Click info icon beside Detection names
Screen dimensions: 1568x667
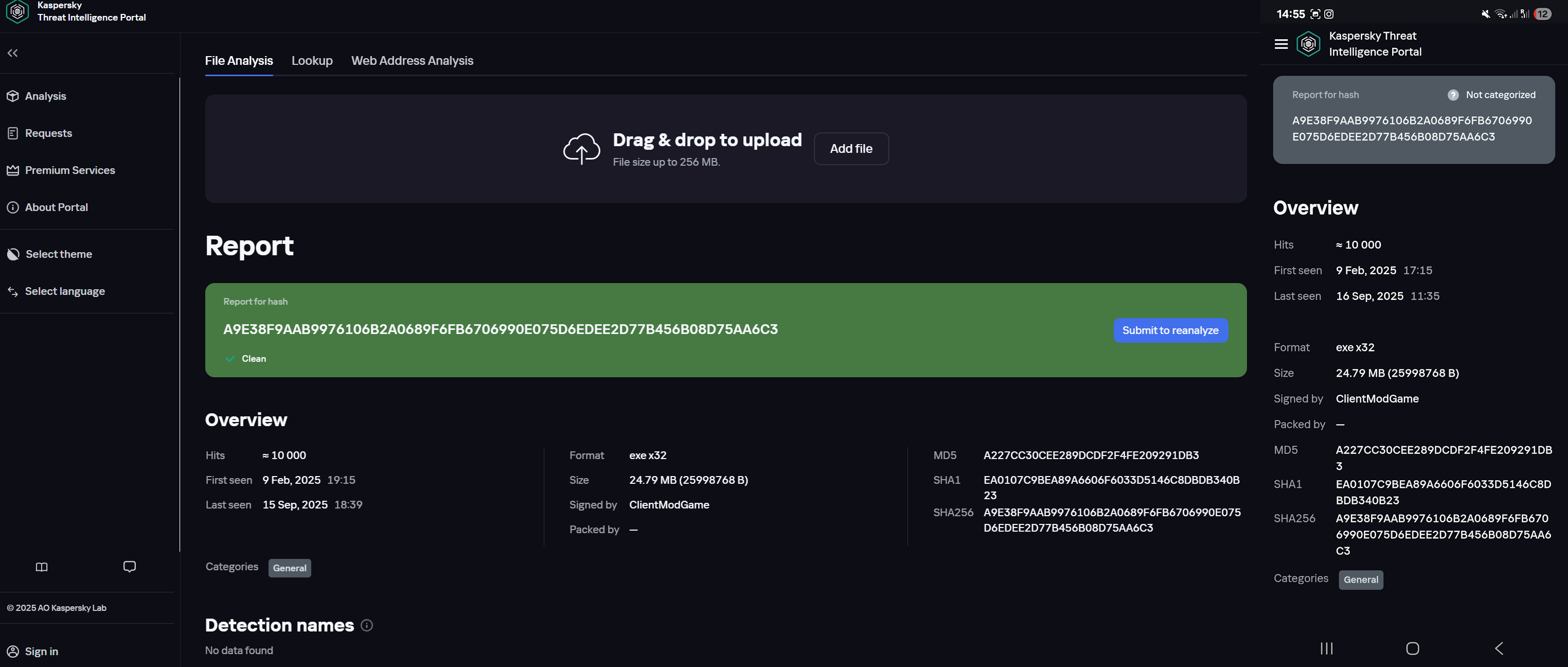coord(366,625)
